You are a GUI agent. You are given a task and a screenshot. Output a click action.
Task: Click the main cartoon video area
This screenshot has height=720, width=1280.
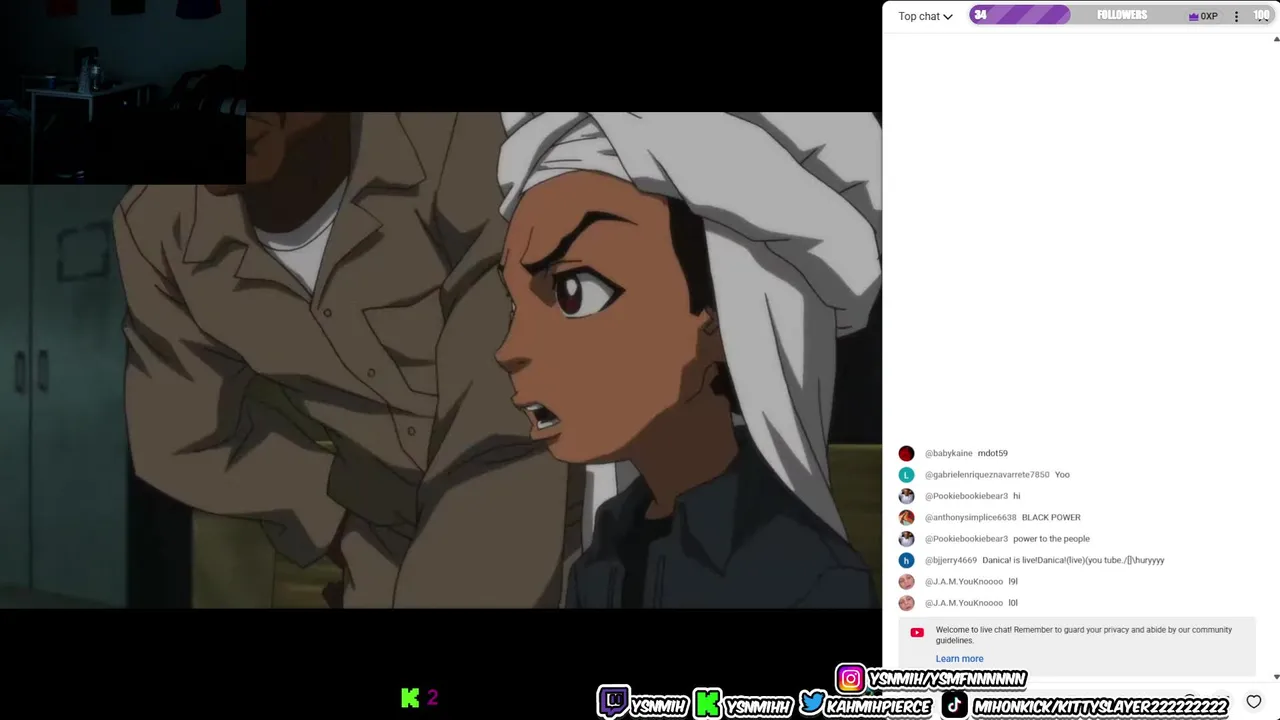point(440,360)
